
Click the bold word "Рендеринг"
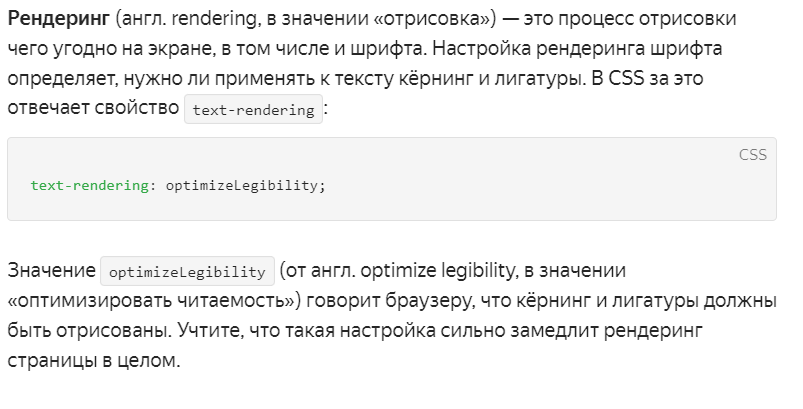[59, 19]
